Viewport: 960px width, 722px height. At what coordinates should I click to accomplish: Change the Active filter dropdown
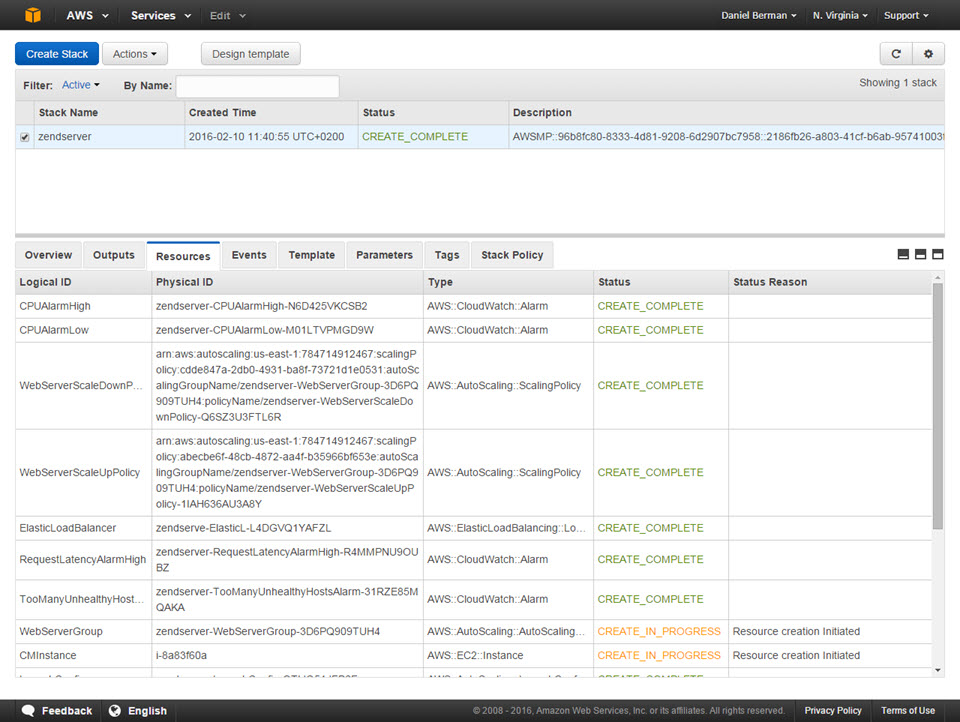tap(80, 85)
